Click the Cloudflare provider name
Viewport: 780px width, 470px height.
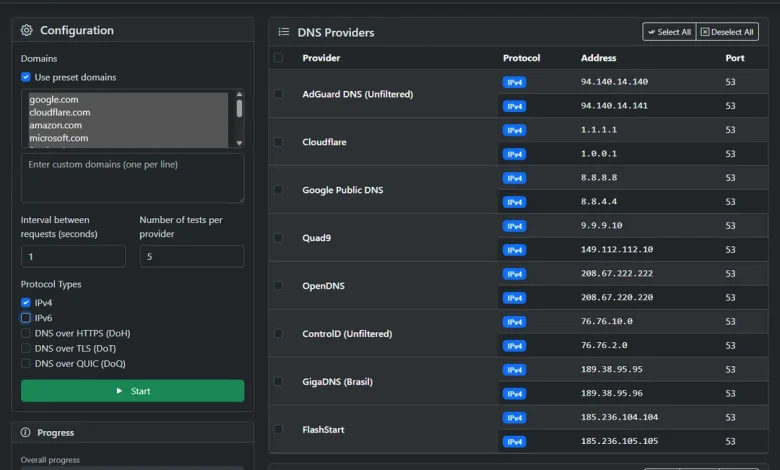click(324, 142)
